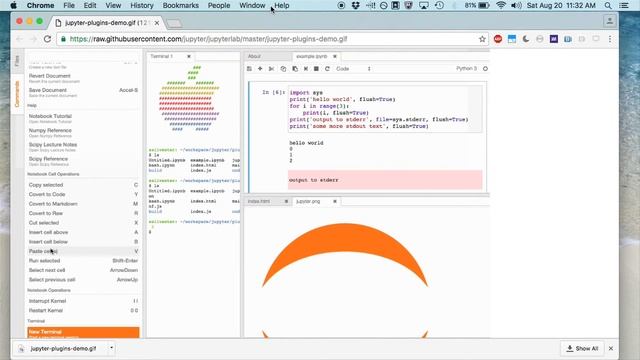Select the Restart Kernel command
Screen dimensions: 640x360
tap(83, 310)
